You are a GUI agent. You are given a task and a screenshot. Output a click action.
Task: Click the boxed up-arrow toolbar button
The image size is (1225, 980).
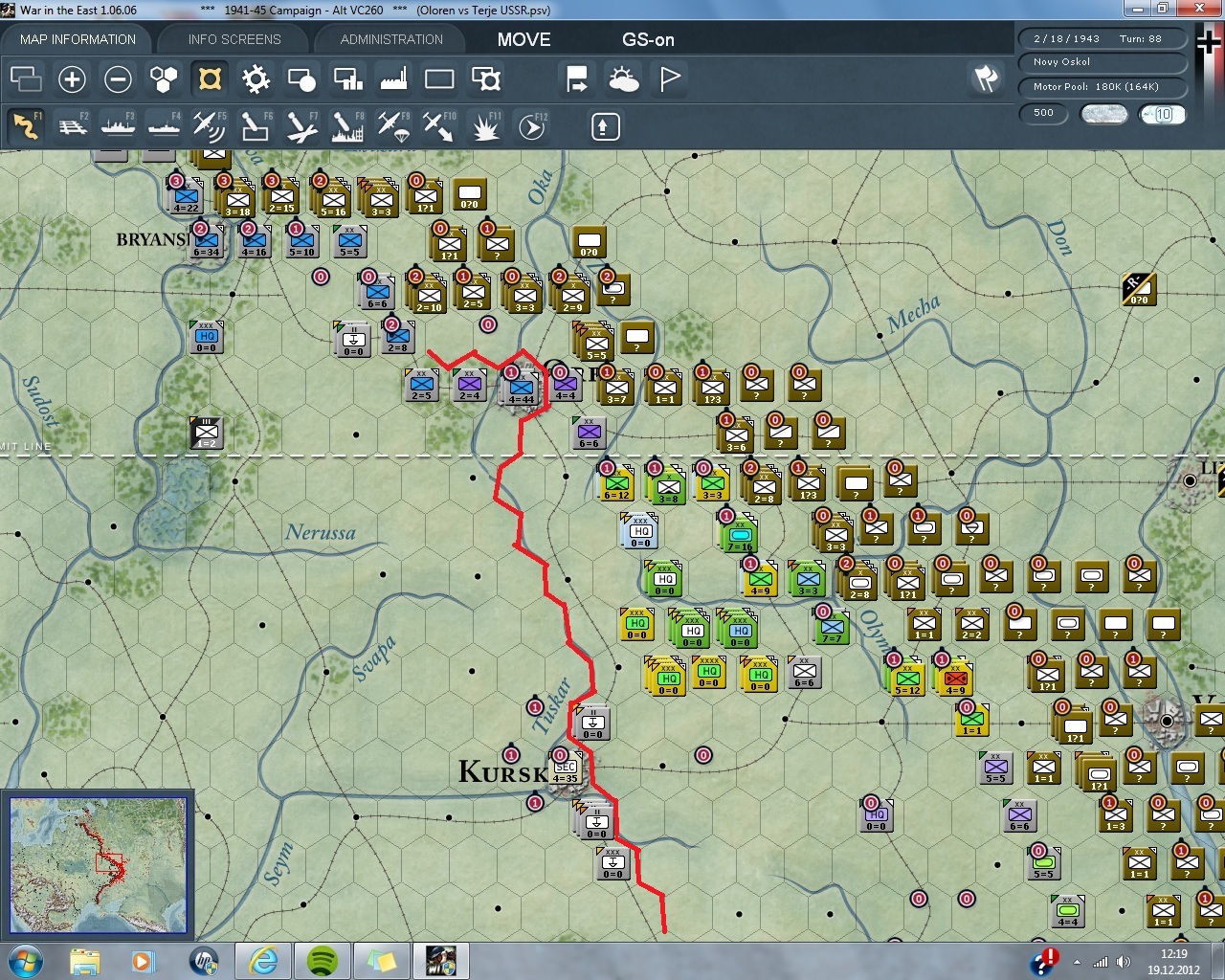pos(605,126)
